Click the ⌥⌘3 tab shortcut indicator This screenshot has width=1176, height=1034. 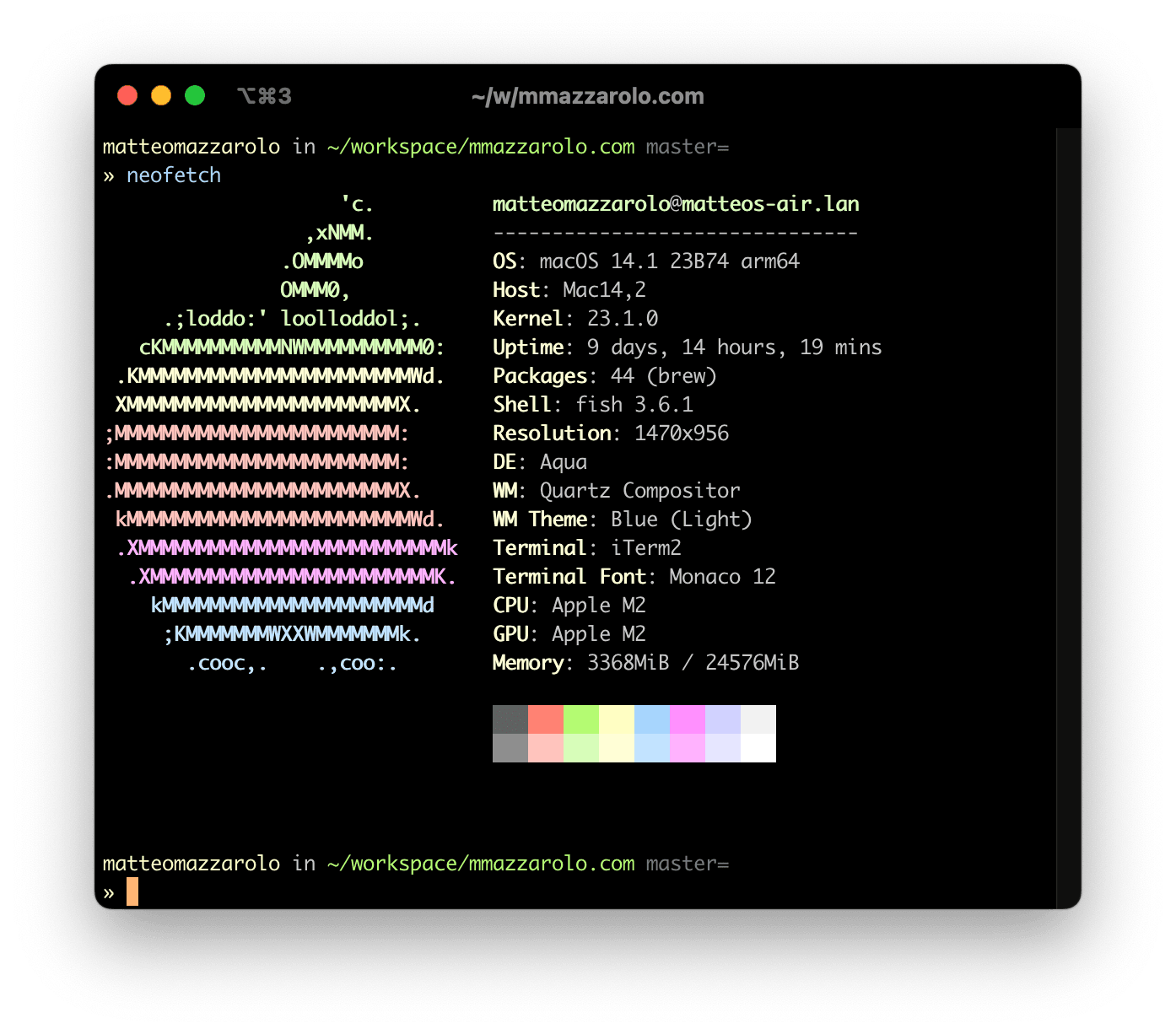[265, 95]
